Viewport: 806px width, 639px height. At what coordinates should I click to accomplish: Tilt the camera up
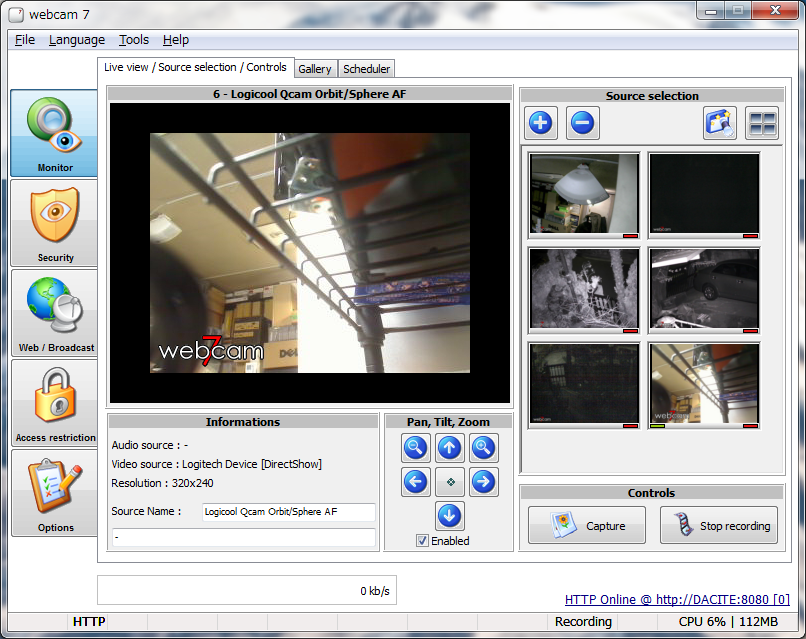point(450,448)
